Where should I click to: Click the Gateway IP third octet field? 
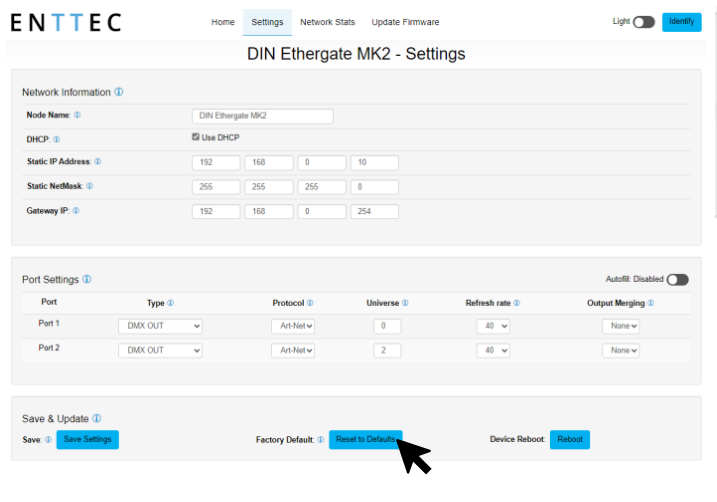(322, 211)
